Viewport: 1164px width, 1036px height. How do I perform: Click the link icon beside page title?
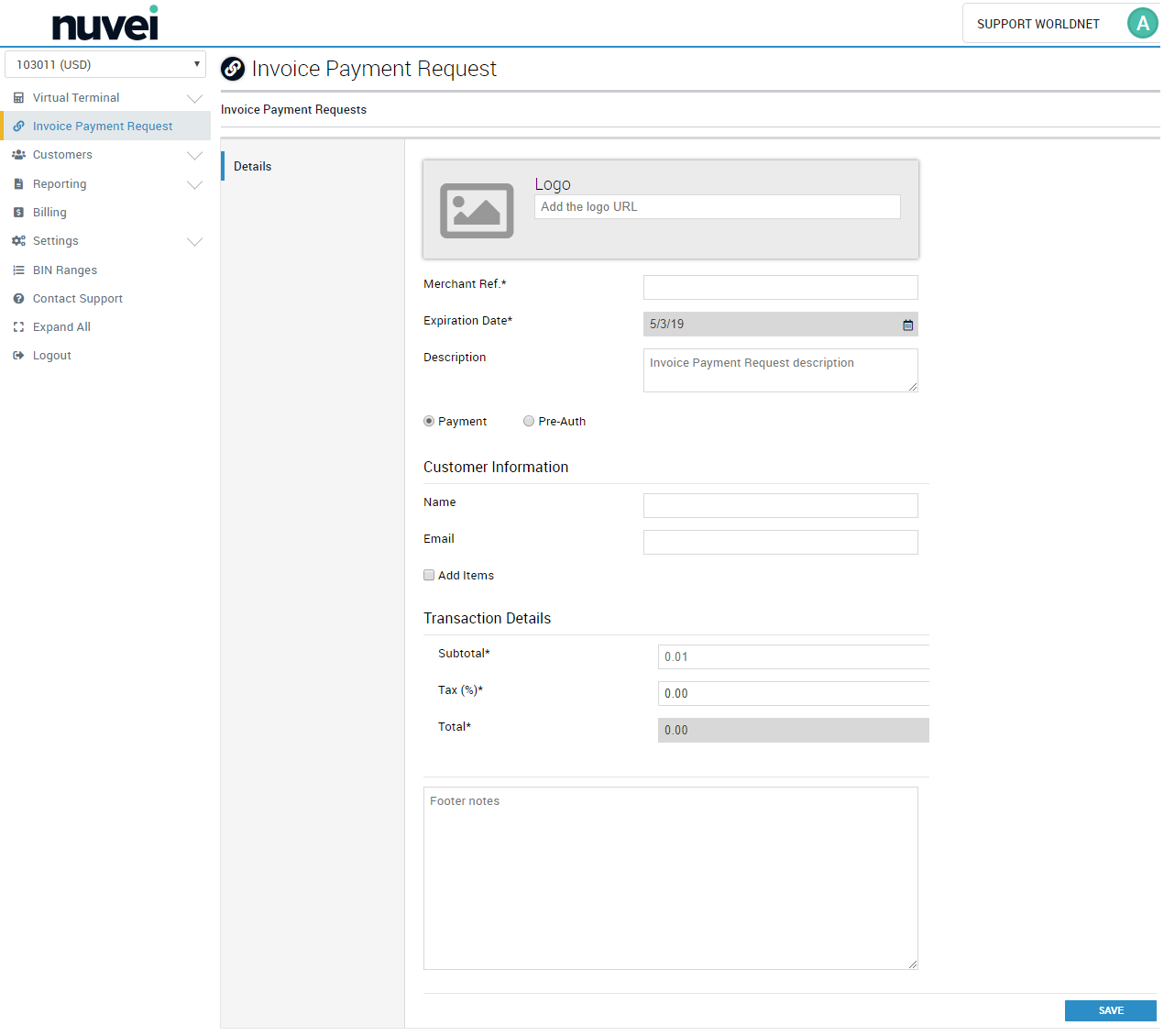click(x=233, y=69)
